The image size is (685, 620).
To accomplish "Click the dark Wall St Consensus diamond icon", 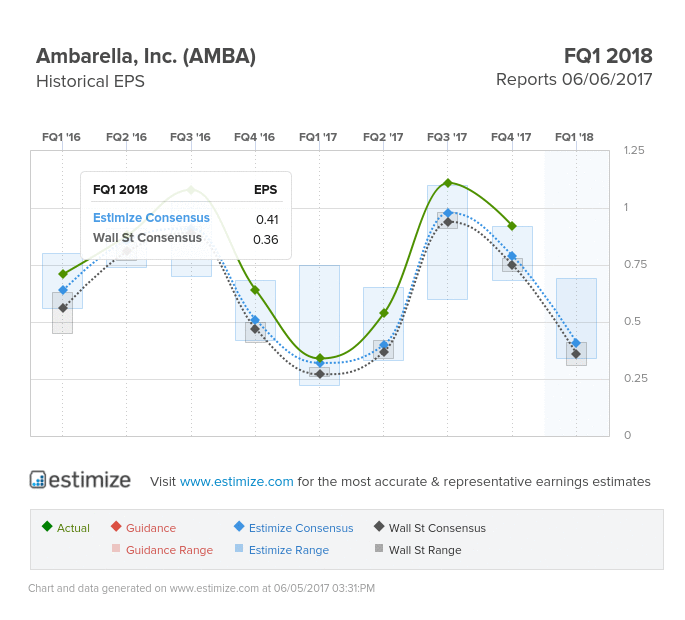I will (x=379, y=526).
